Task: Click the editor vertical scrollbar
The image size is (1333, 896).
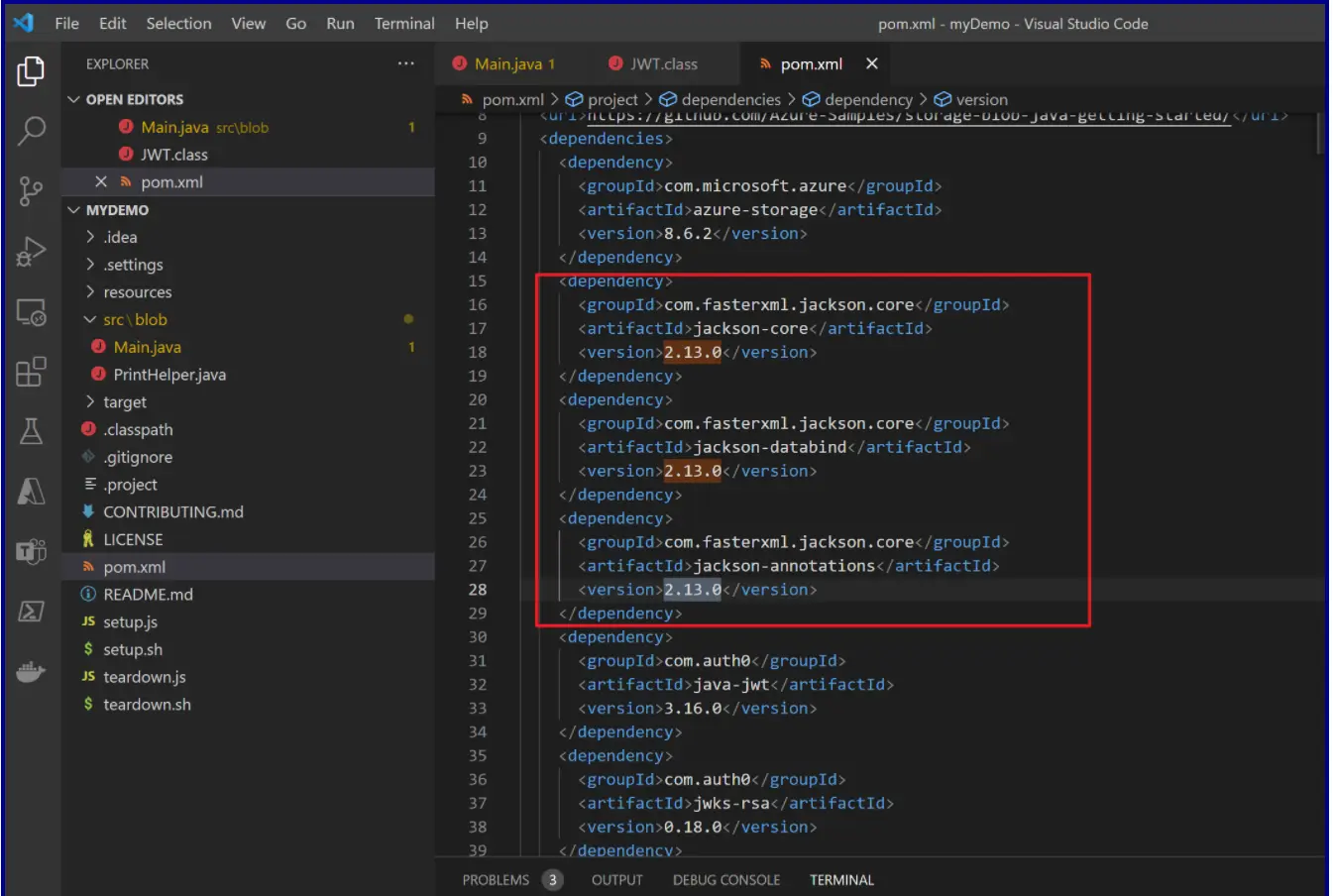Action: (x=1319, y=134)
